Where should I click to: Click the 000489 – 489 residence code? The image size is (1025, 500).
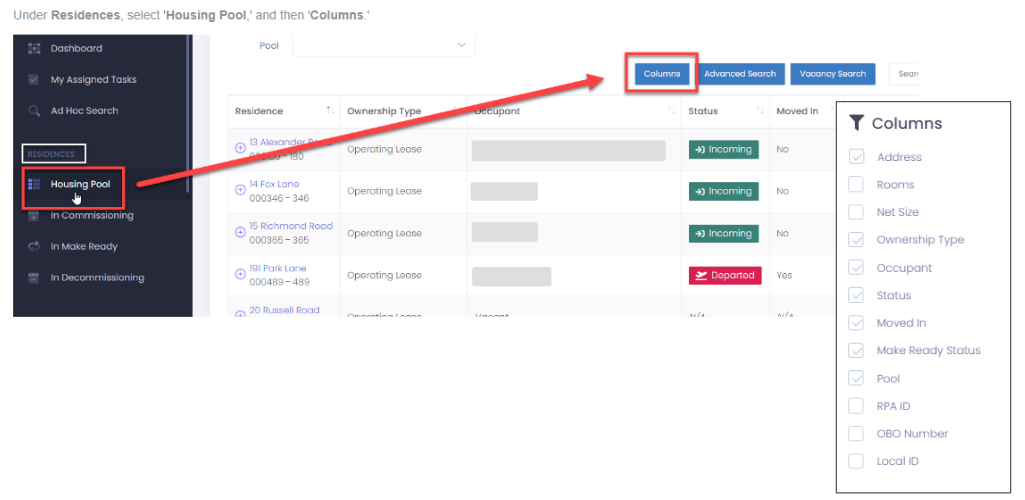[x=279, y=282]
